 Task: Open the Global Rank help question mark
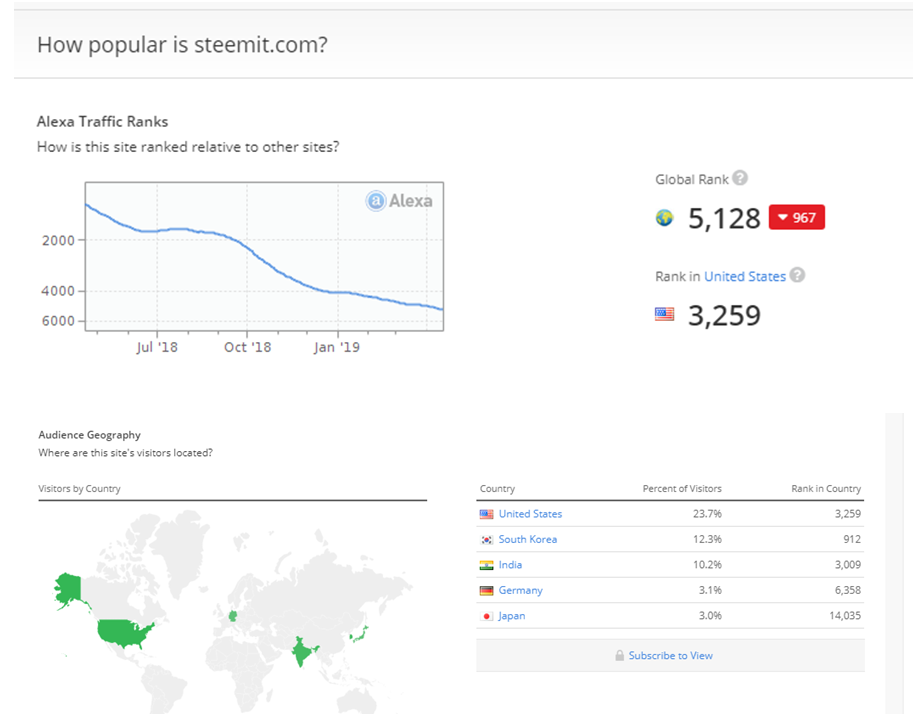pyautogui.click(x=739, y=178)
